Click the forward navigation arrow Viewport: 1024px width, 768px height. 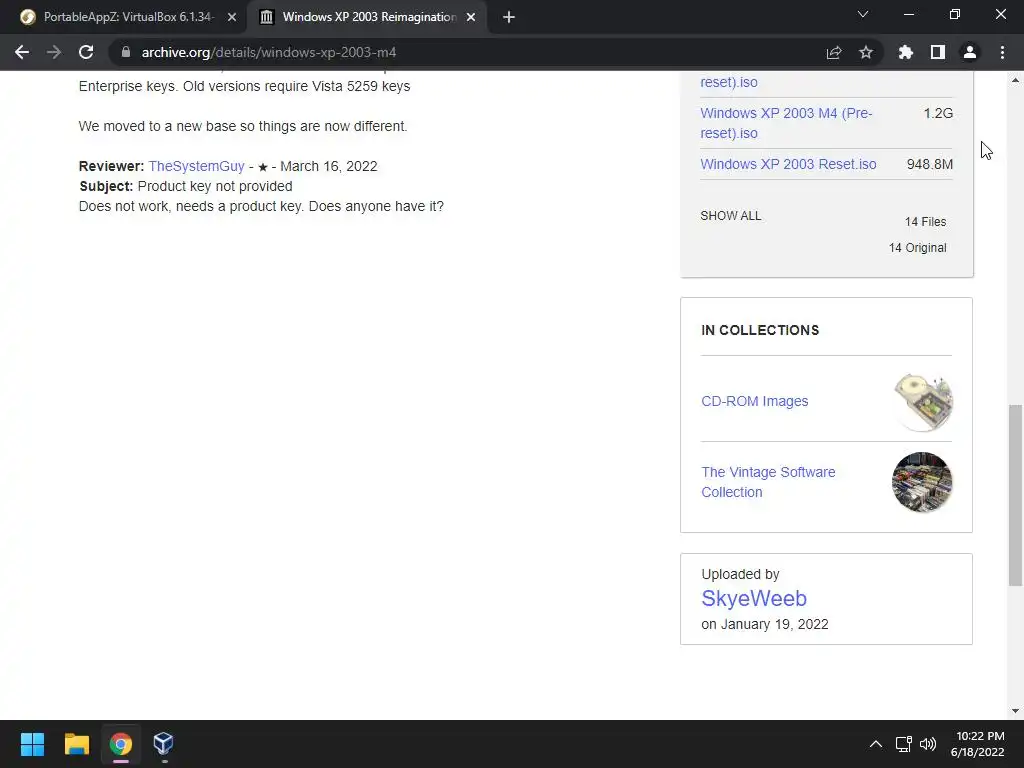click(x=54, y=52)
